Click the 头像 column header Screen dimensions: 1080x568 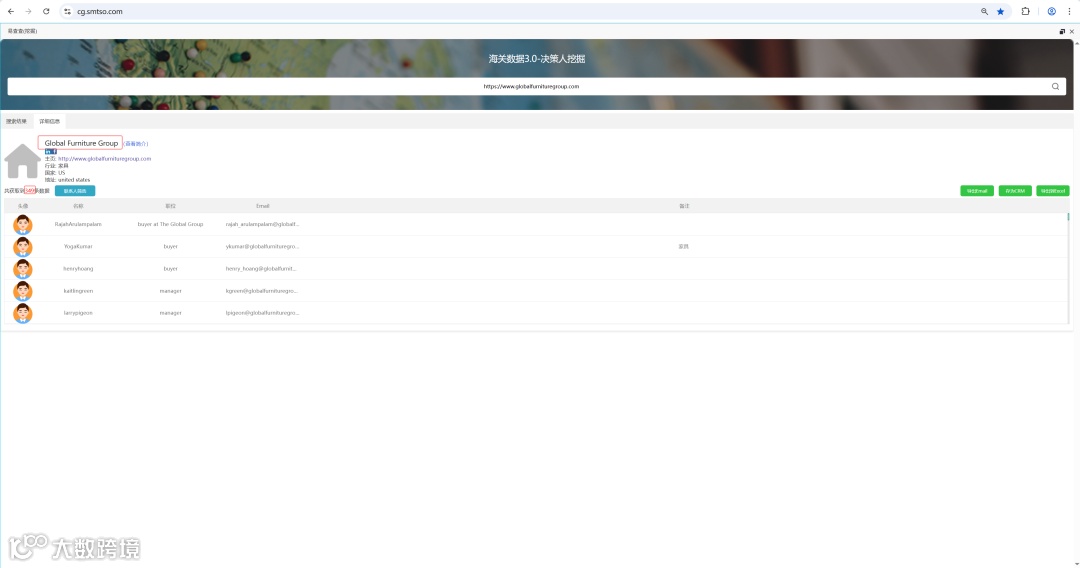point(23,206)
